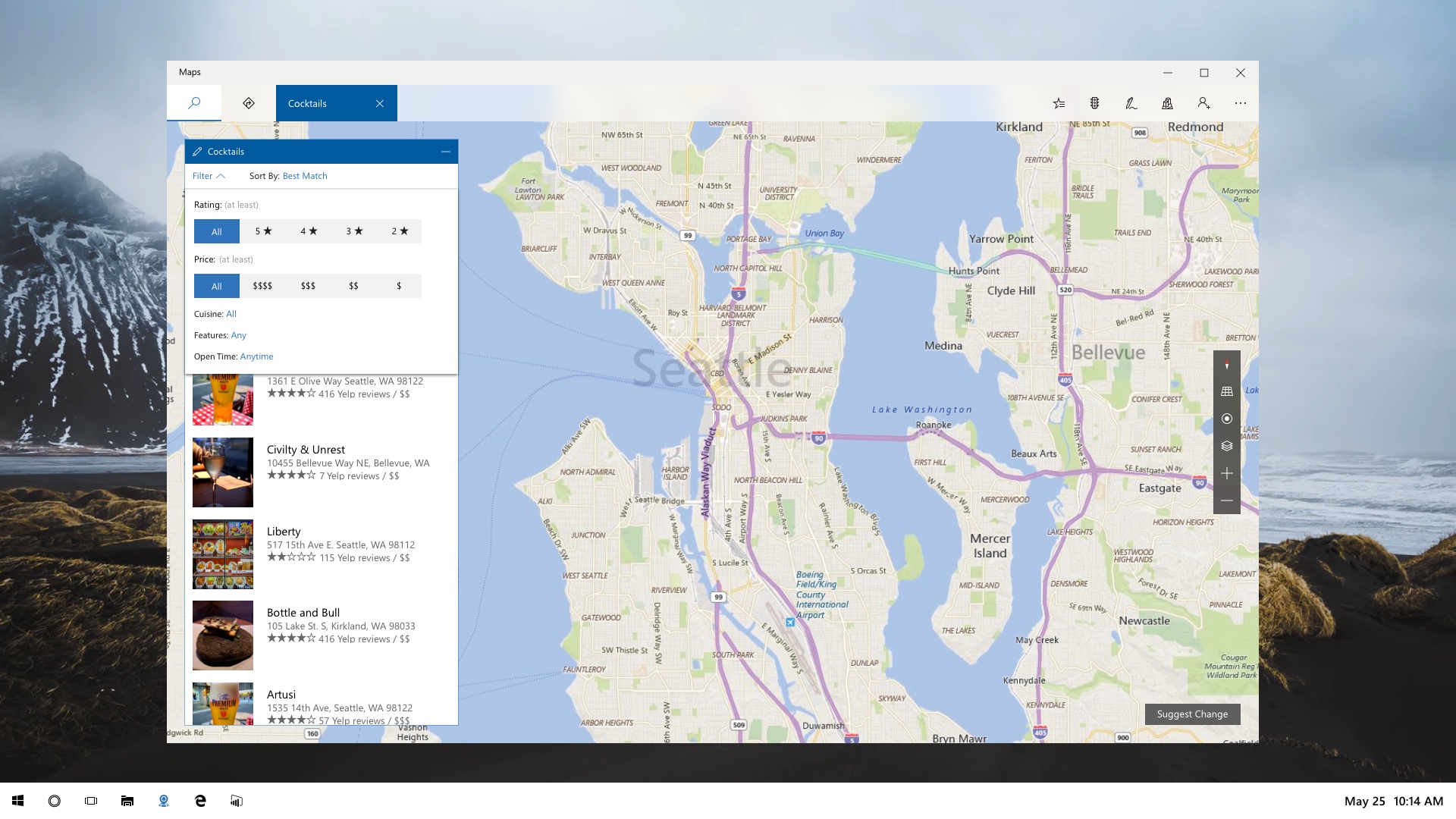Screen dimensions: 1456x819
Task: Open 3D Cities icon
Action: 1168,103
